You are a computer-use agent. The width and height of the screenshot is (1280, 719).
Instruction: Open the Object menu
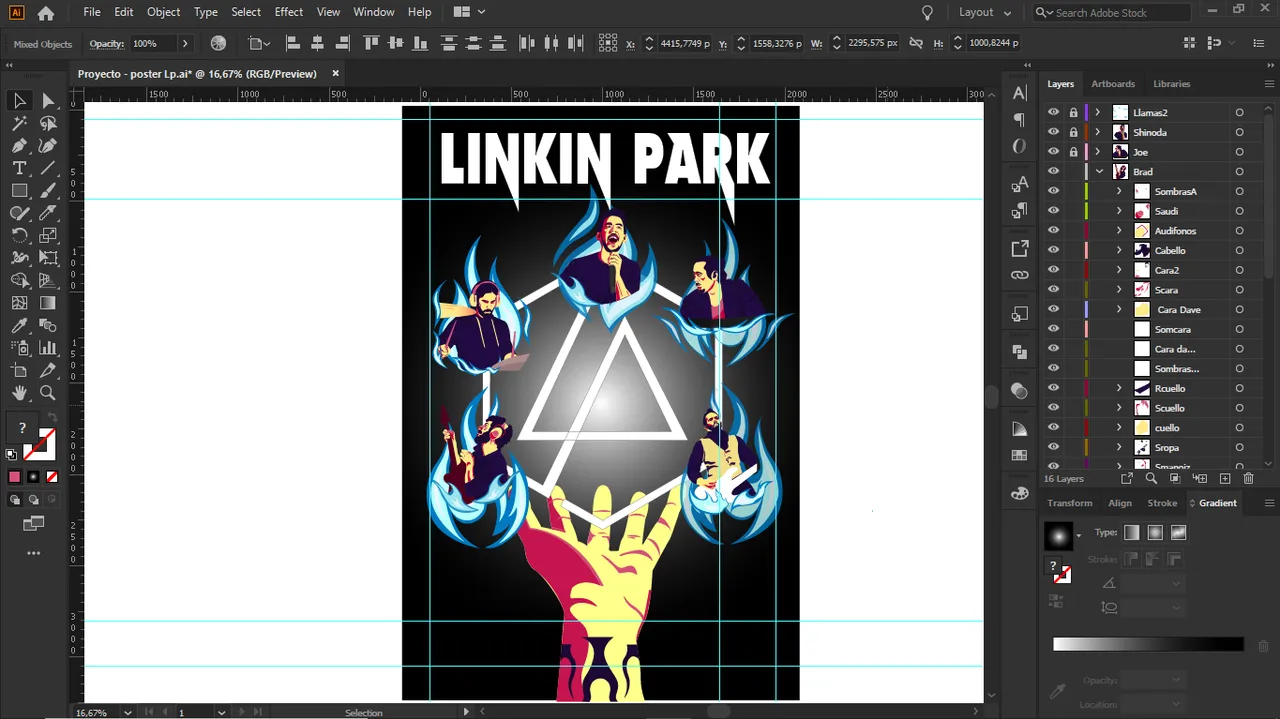coord(163,12)
